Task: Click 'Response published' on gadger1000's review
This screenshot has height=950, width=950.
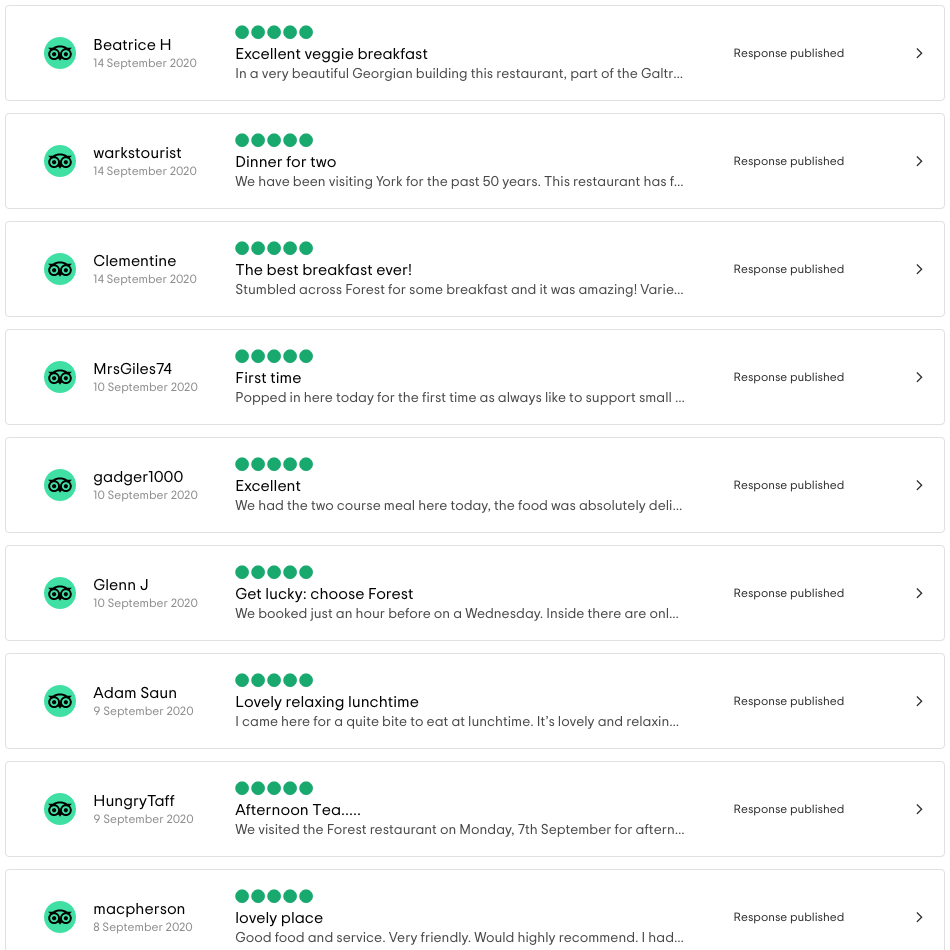Action: [788, 485]
